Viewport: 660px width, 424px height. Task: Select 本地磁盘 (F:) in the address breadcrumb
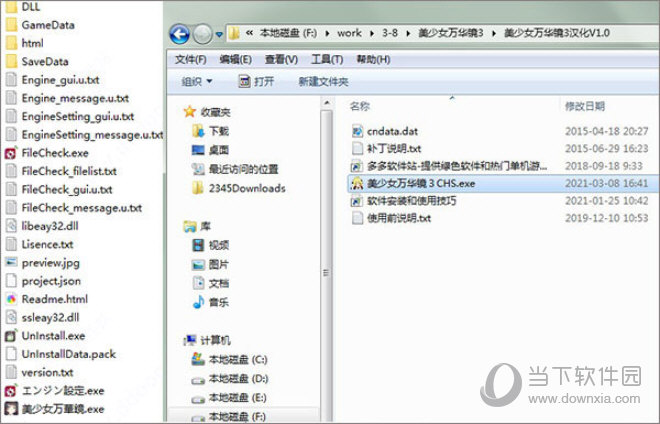(x=289, y=33)
